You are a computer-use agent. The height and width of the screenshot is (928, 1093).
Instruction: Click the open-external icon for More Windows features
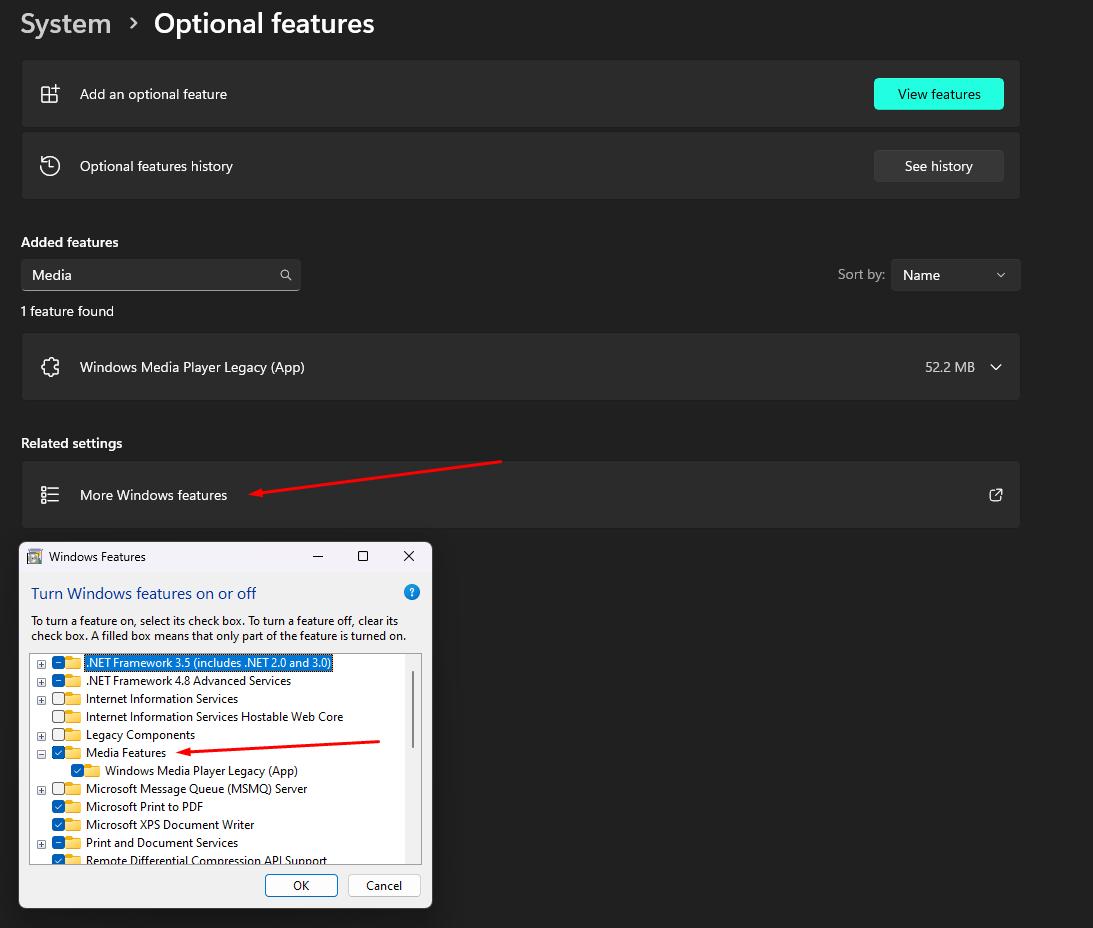pos(995,495)
